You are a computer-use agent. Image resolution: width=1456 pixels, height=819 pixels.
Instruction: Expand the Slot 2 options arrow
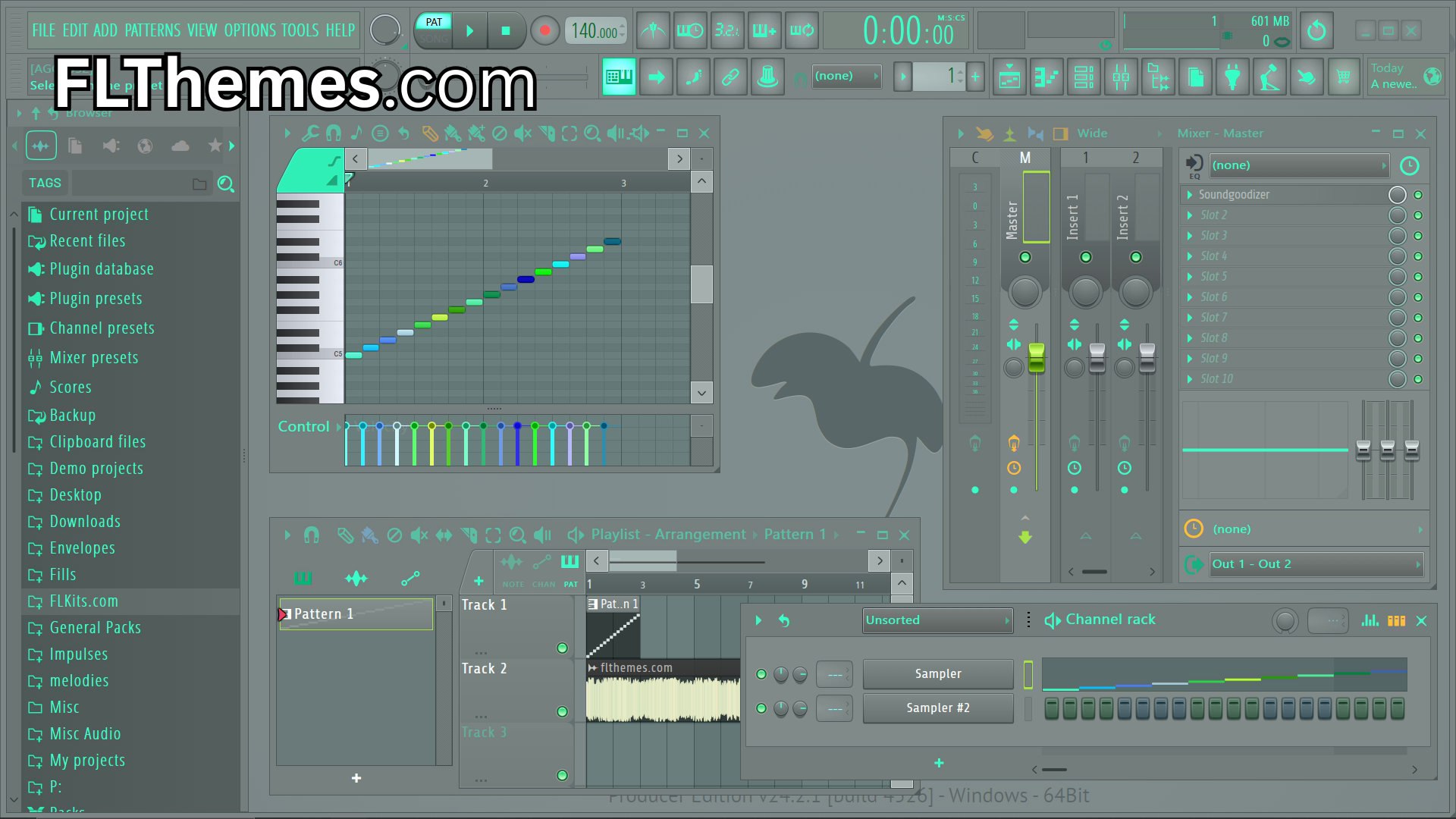1190,215
